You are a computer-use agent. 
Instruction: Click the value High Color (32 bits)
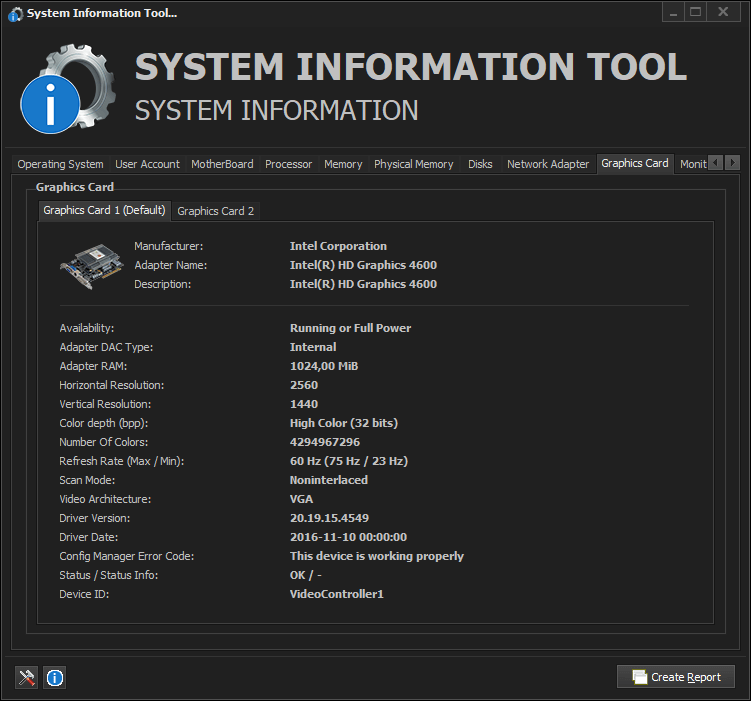[343, 423]
